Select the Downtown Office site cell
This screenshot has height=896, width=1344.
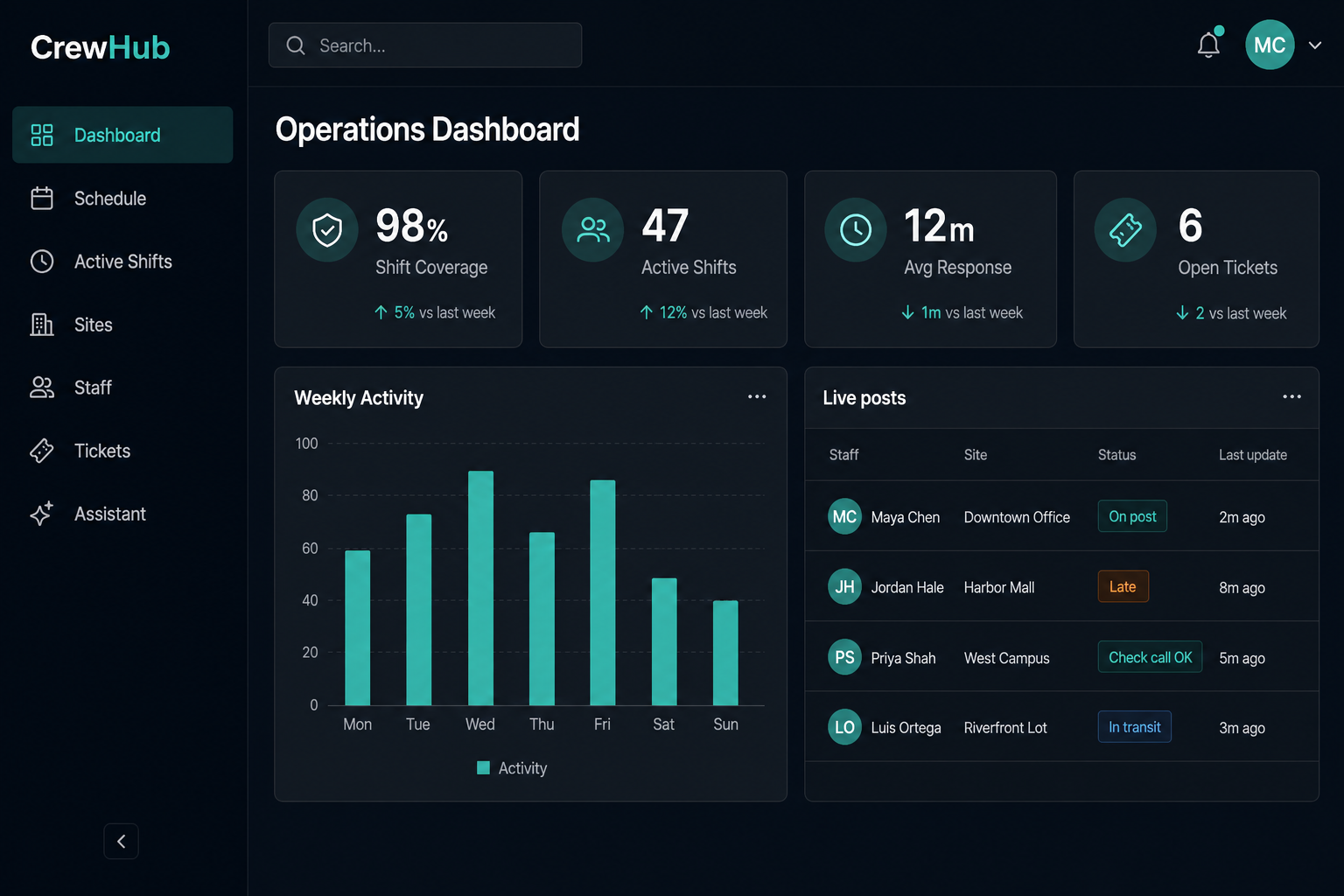[x=1017, y=517]
